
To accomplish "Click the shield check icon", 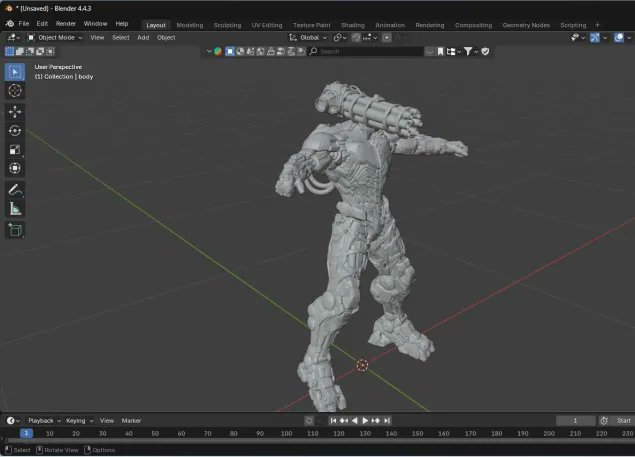I will click(x=485, y=51).
